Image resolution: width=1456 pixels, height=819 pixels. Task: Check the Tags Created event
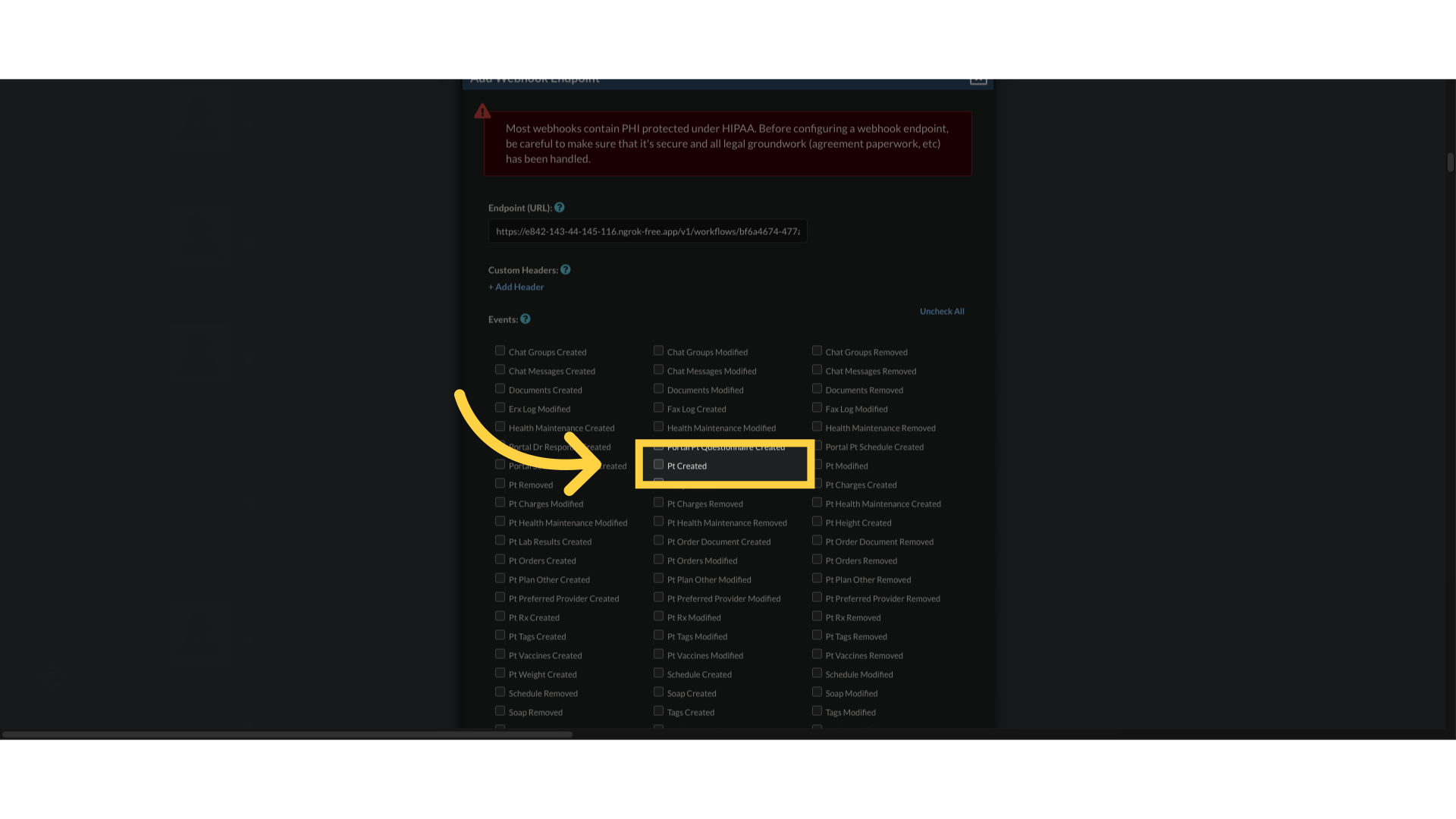pyautogui.click(x=658, y=711)
